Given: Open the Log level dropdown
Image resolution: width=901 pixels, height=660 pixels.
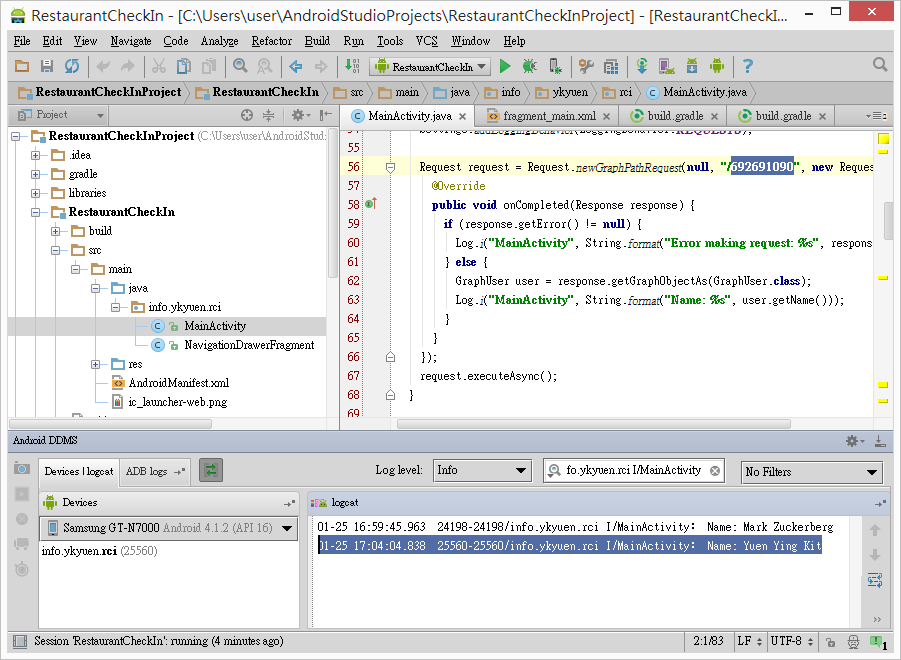Looking at the screenshot, I should [x=482, y=471].
